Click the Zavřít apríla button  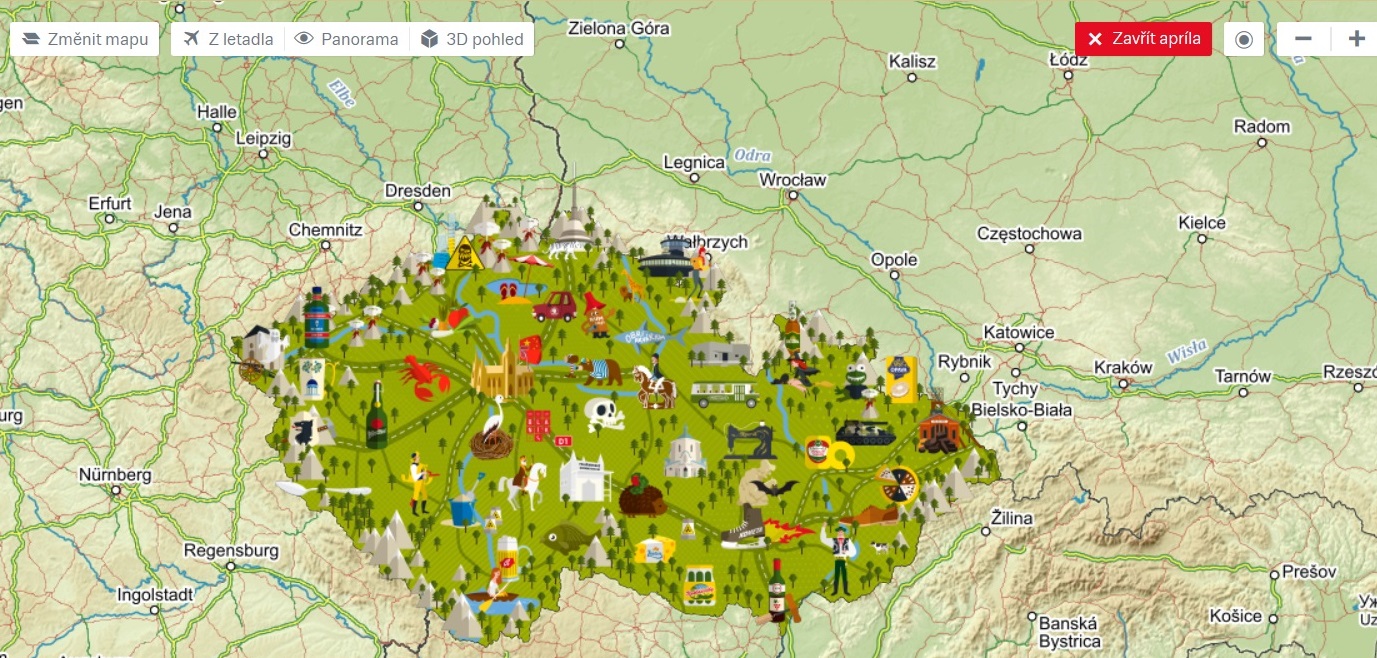(x=1143, y=39)
